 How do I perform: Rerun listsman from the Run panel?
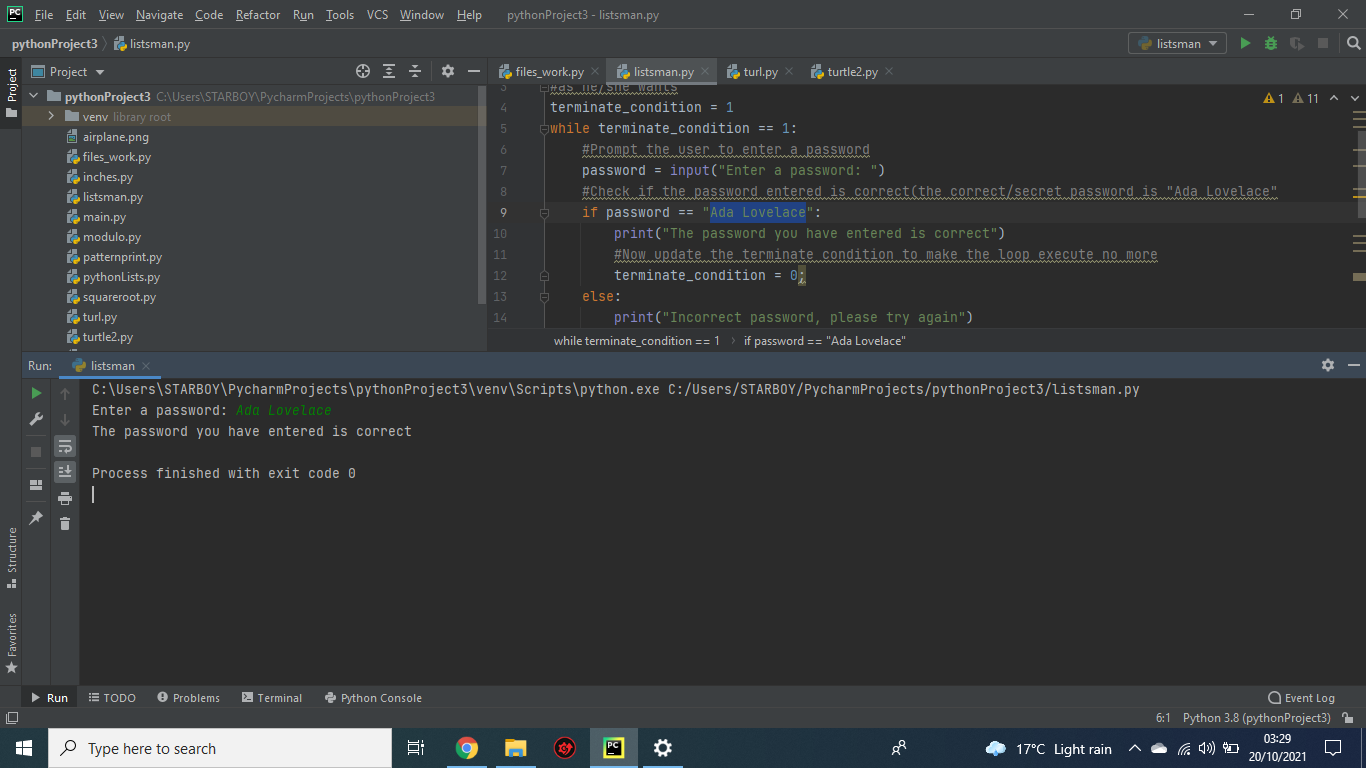point(36,393)
